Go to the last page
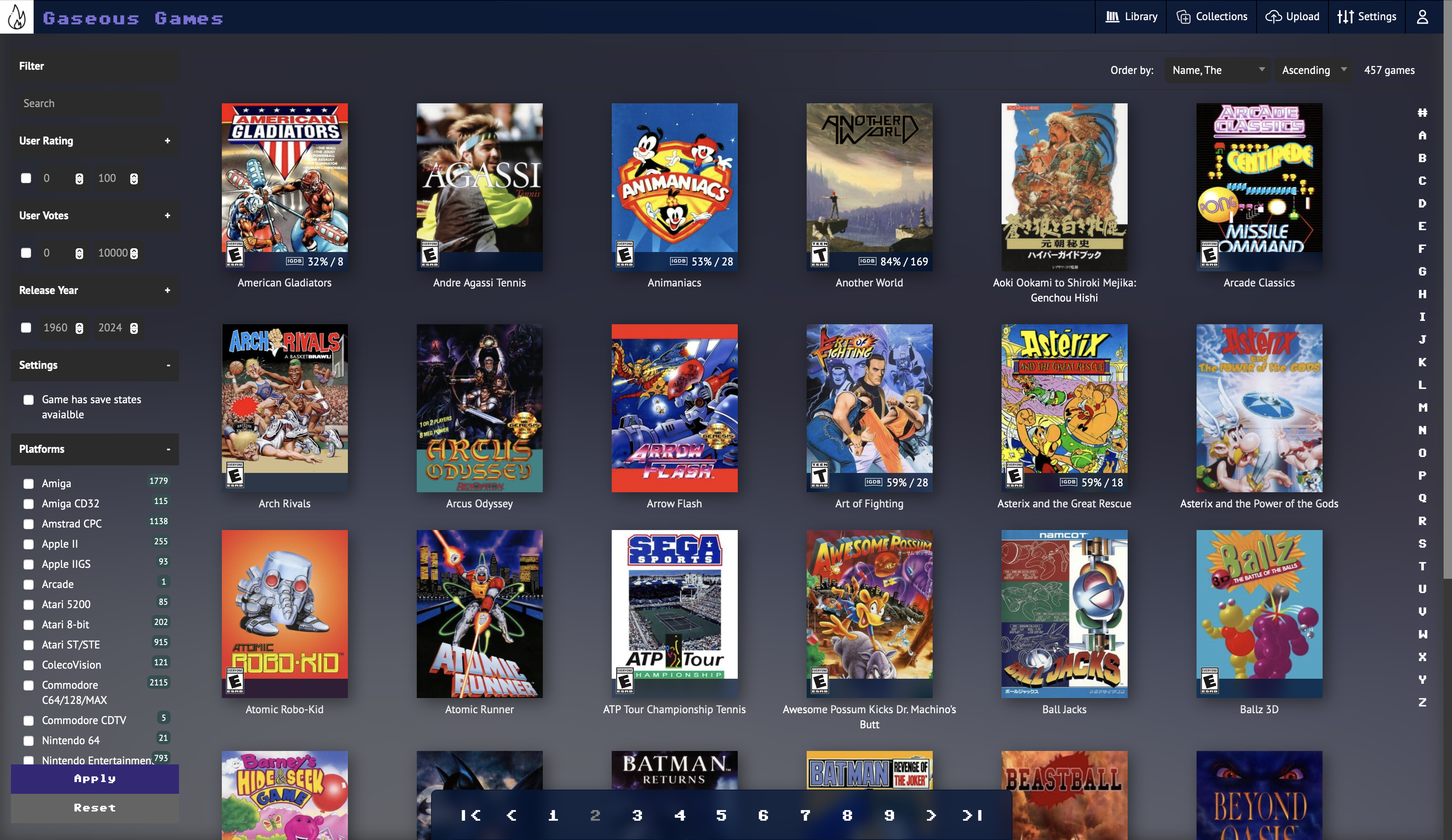Viewport: 1452px width, 840px height. click(972, 815)
